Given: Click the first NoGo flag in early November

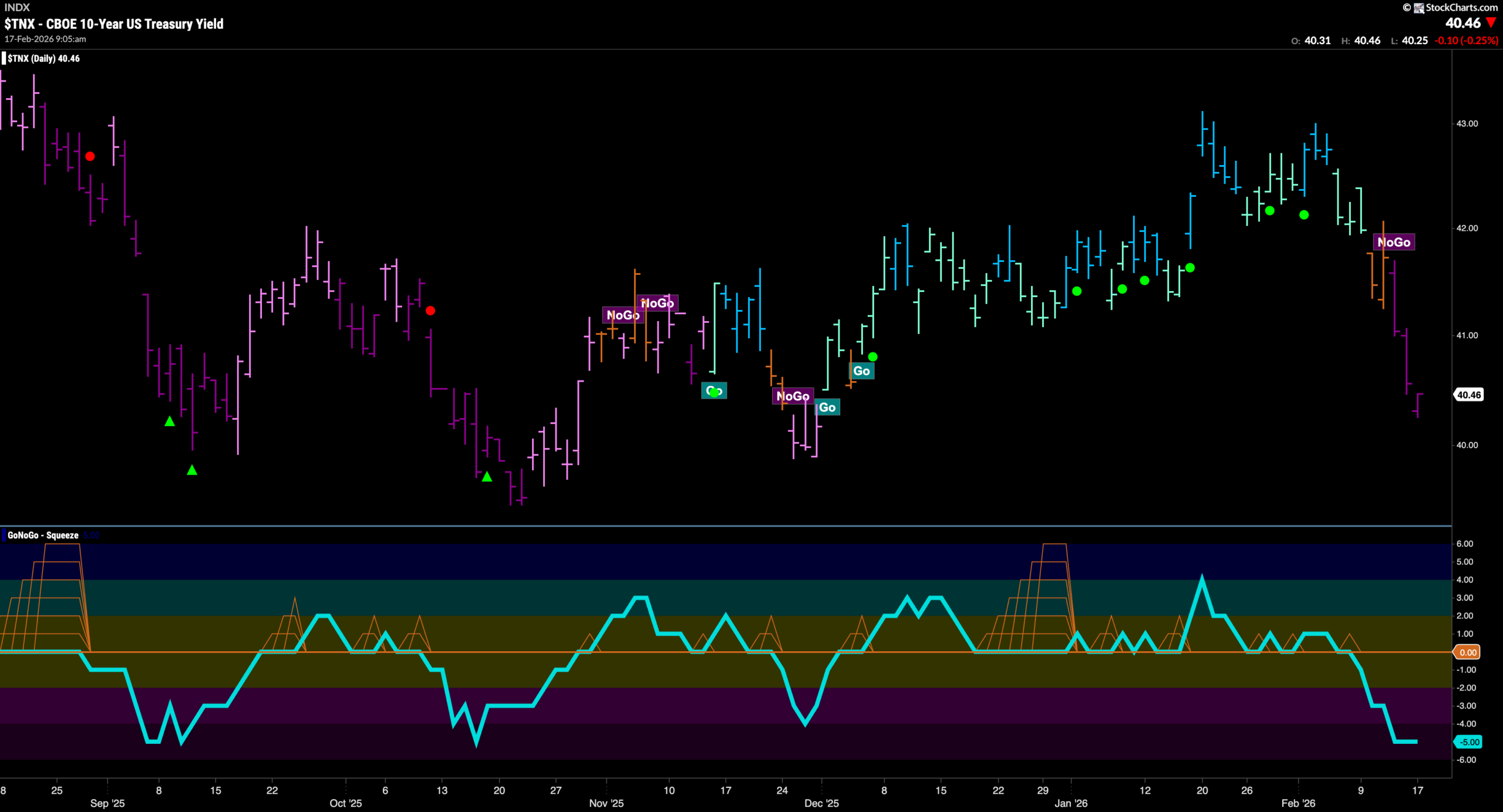Looking at the screenshot, I should click(623, 315).
